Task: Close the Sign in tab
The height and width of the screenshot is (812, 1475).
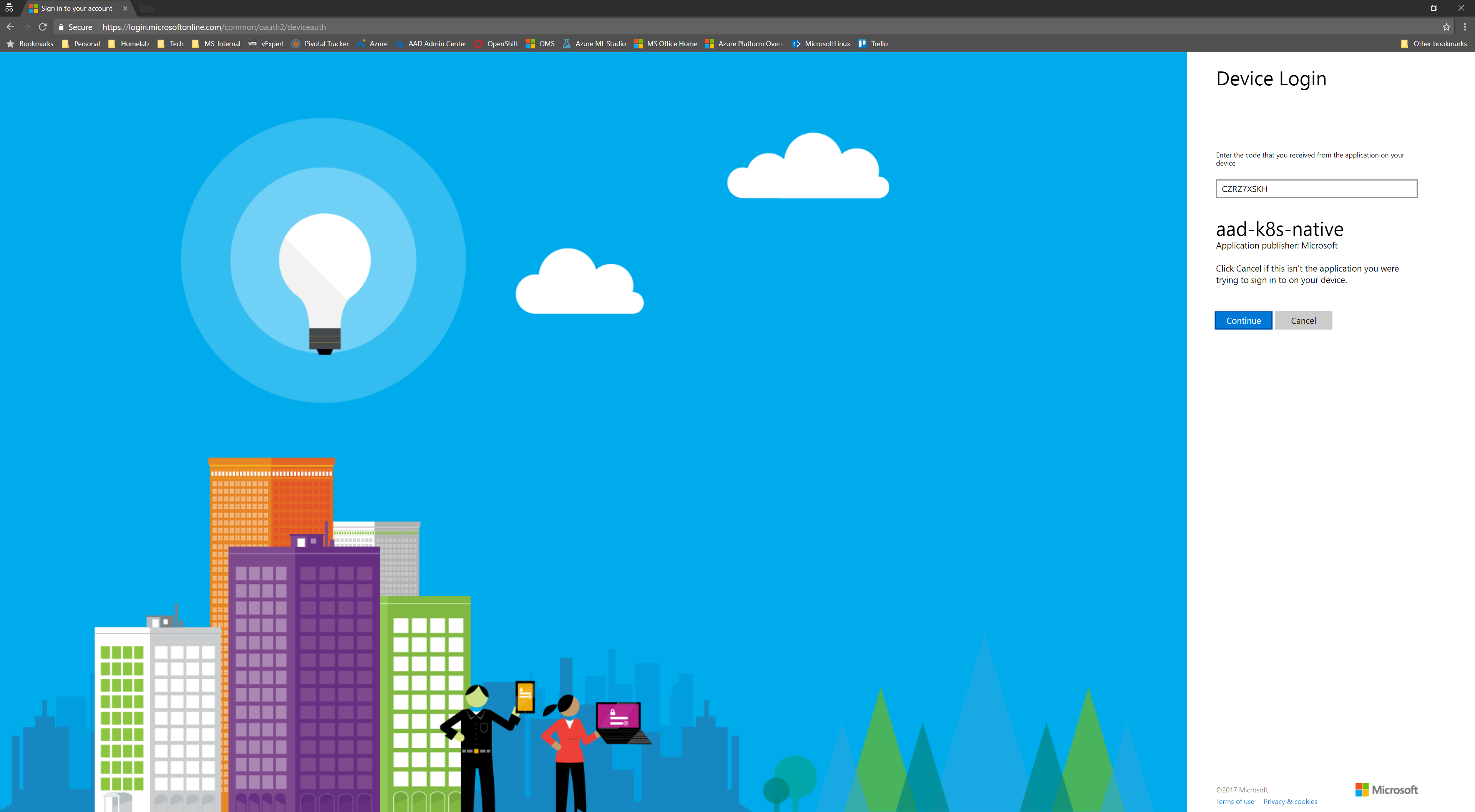Action: (125, 8)
